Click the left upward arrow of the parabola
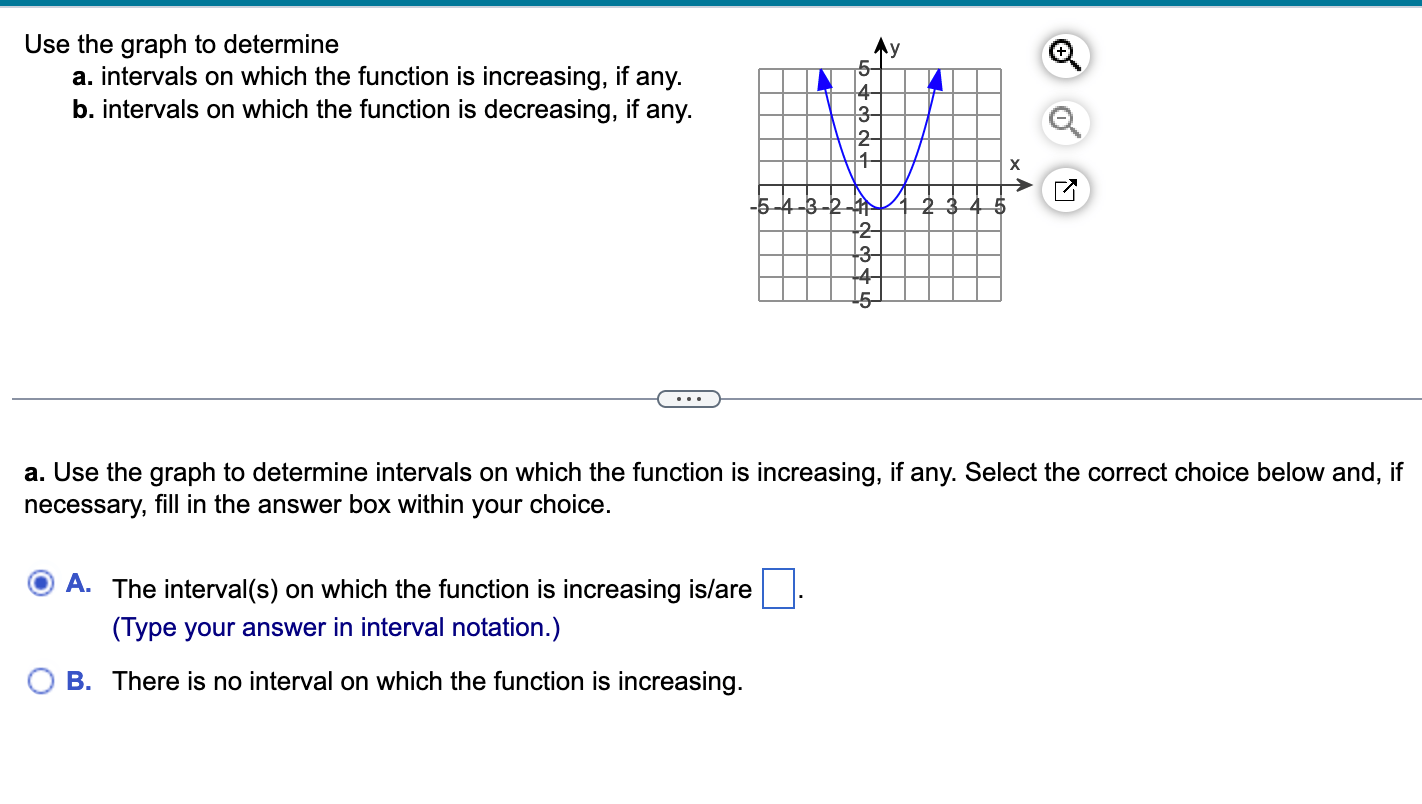Viewport: 1422px width, 804px height. (824, 78)
